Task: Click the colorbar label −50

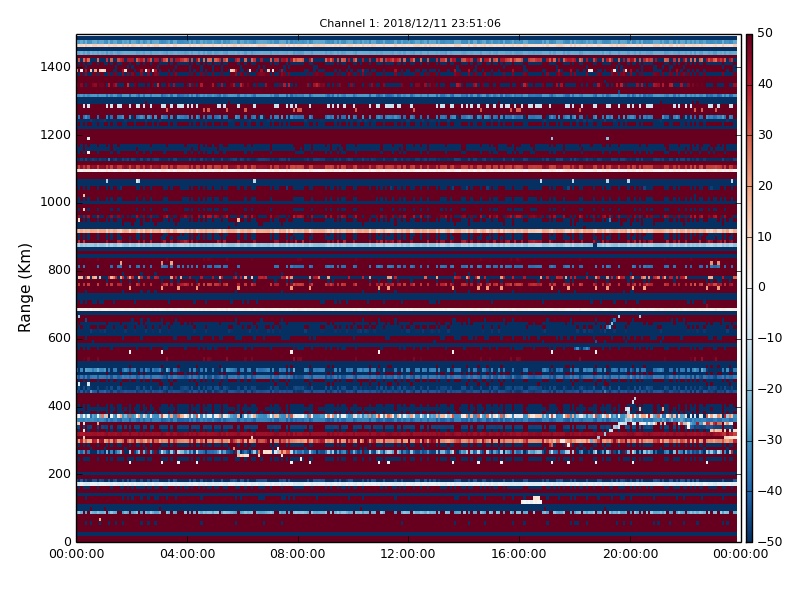Action: click(769, 542)
